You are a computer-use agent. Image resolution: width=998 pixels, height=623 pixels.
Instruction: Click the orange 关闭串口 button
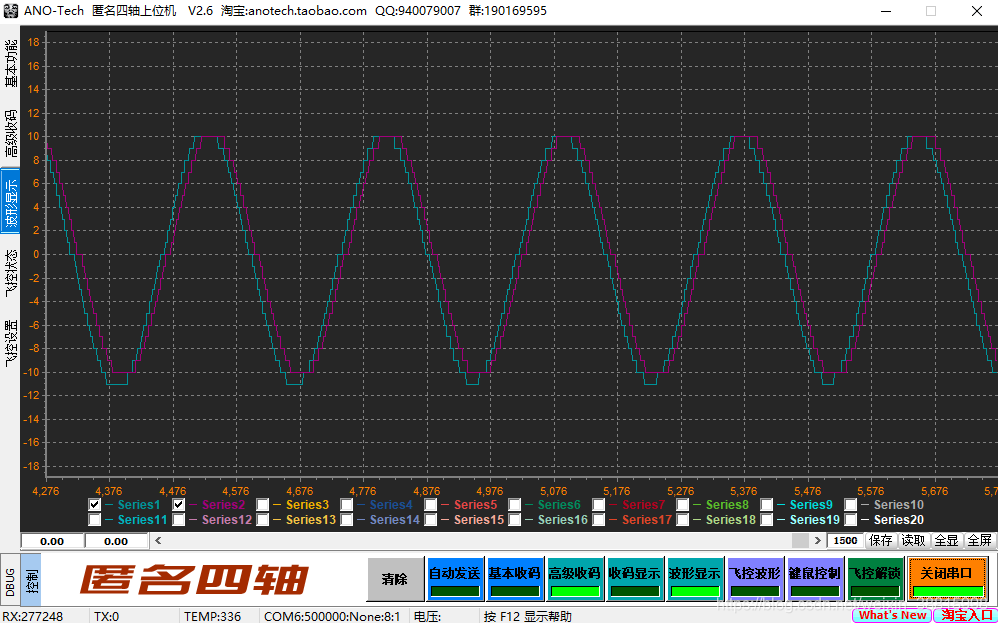pyautogui.click(x=947, y=579)
